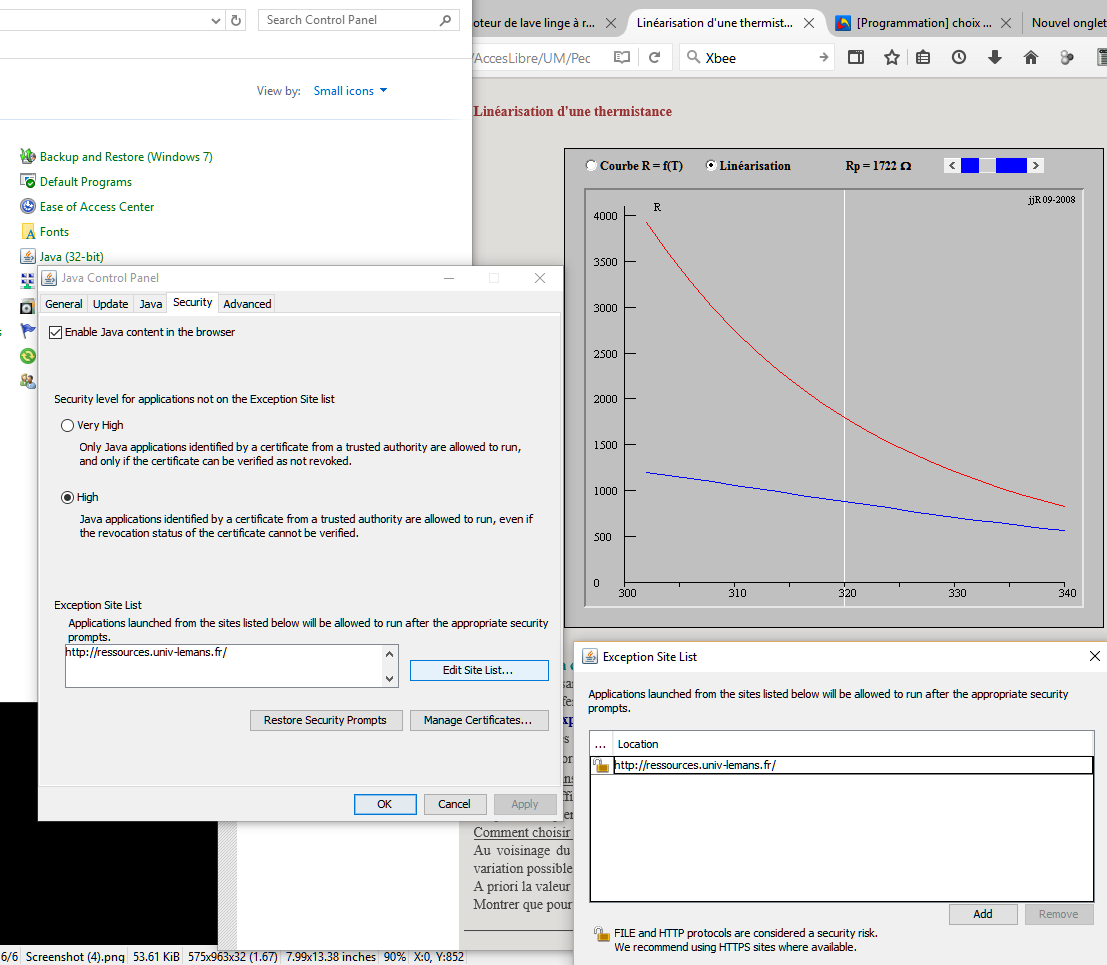Expand the Control Panel address bar dropdown

[217, 20]
